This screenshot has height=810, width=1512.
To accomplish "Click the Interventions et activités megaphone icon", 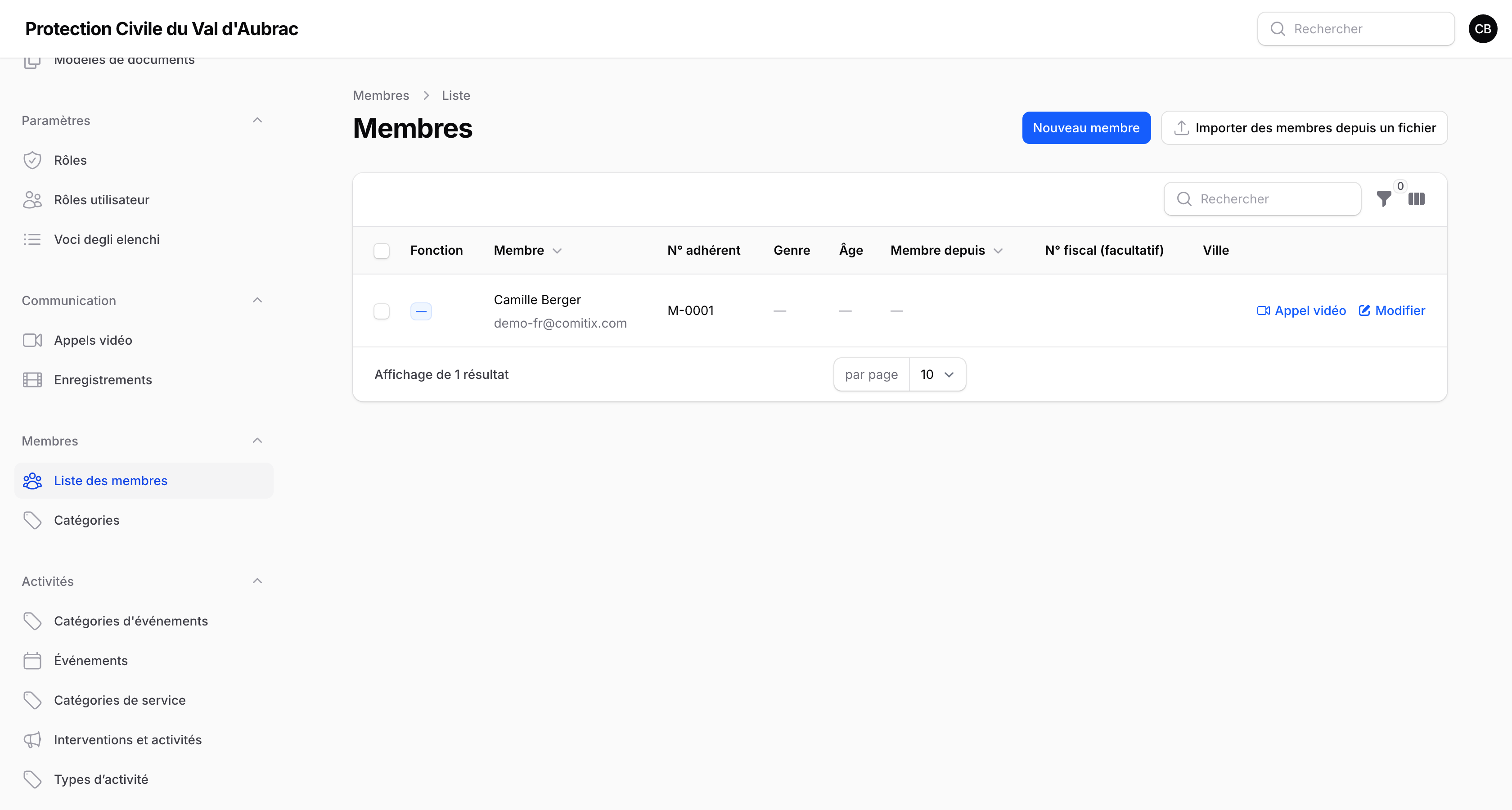I will pyautogui.click(x=32, y=739).
